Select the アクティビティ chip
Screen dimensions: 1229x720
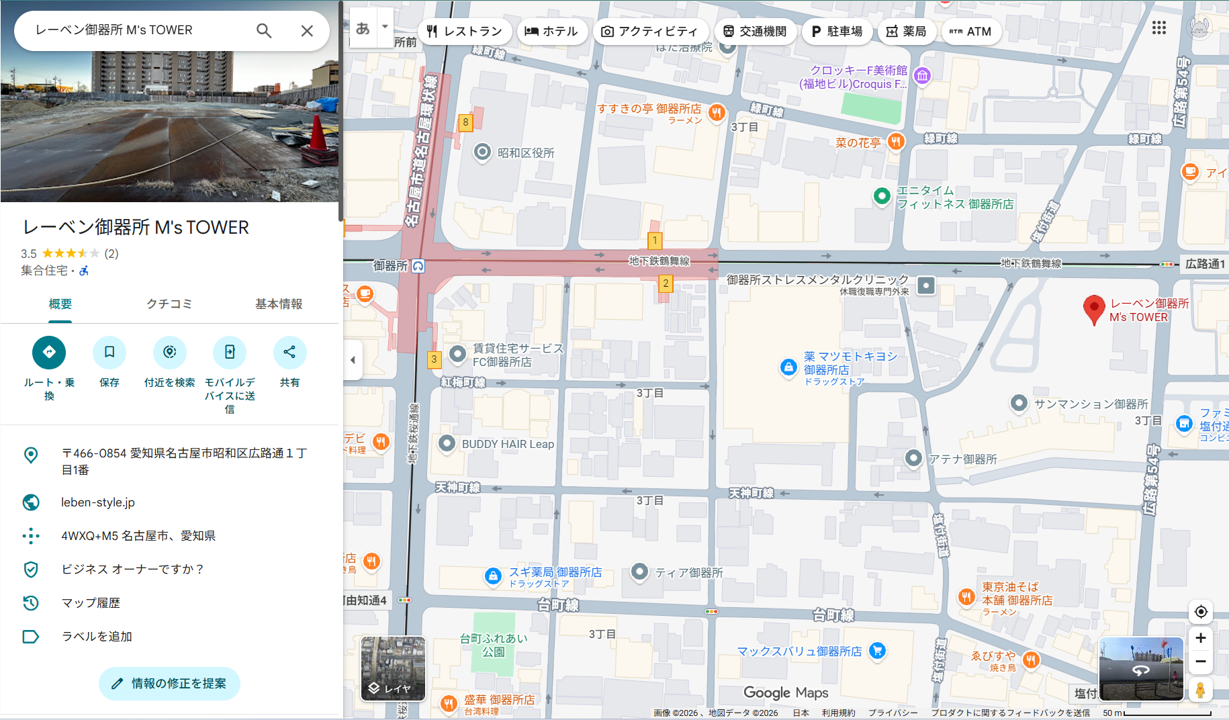tap(651, 31)
